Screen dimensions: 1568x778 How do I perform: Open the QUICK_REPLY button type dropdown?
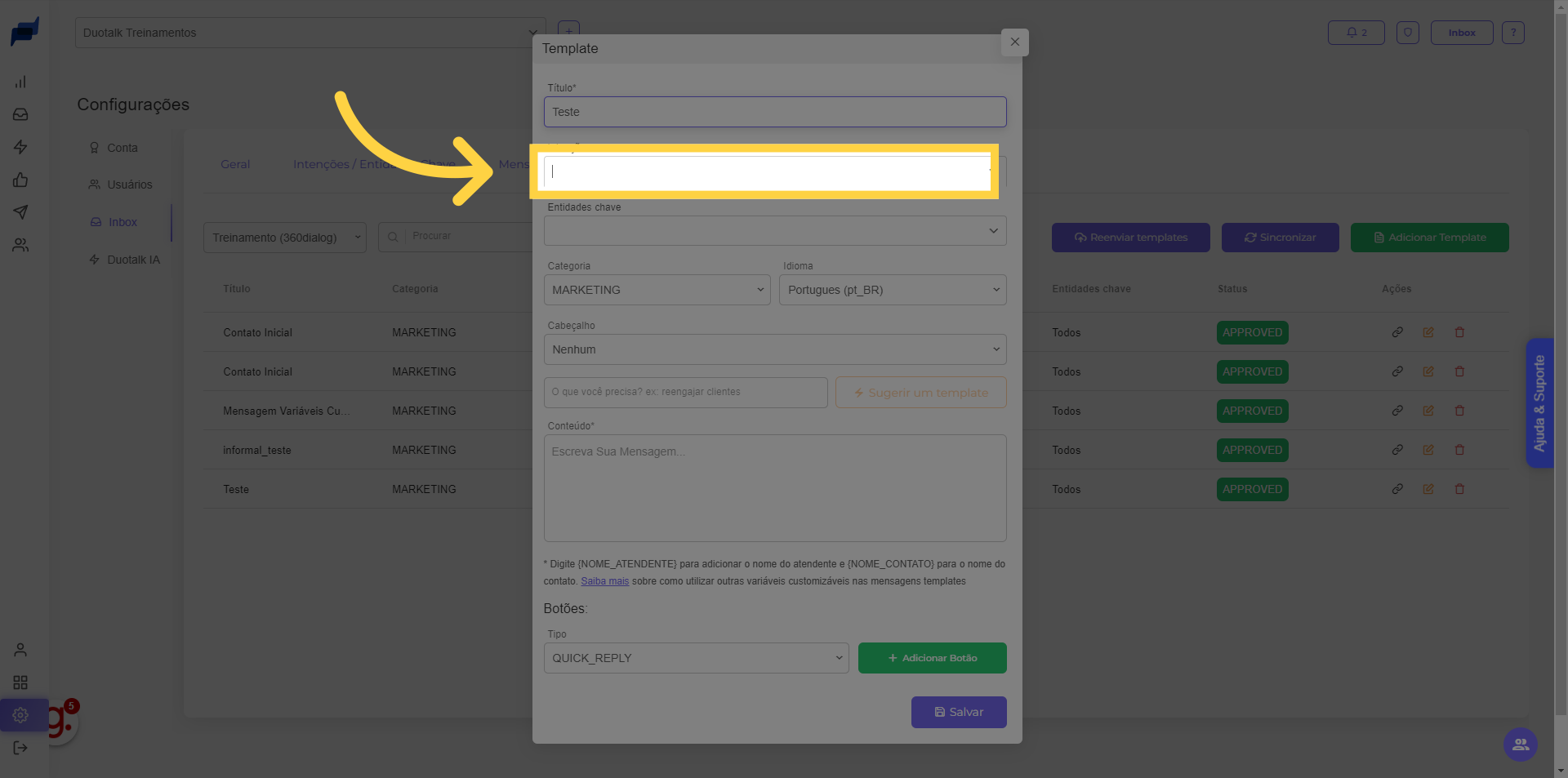tap(696, 658)
